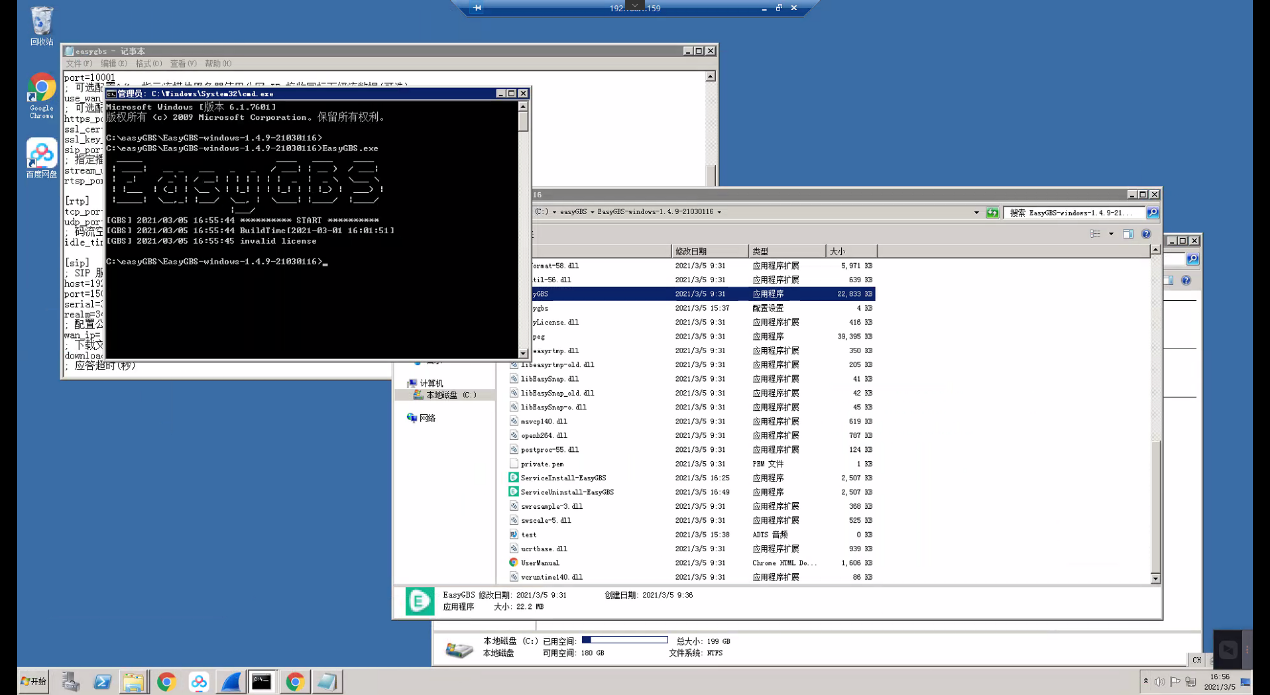Click EasyGBS icon in details pane
Viewport: 1270px width, 695px height.
pos(418,601)
